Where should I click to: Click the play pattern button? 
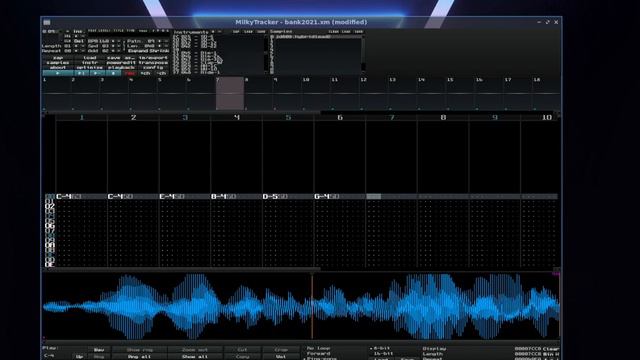tap(81, 73)
